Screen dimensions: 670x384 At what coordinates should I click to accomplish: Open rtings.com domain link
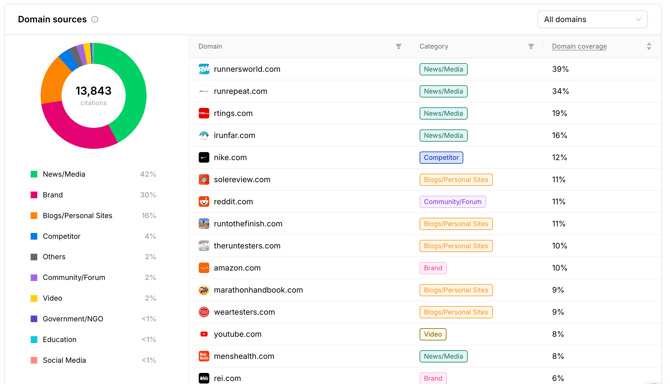pyautogui.click(x=233, y=113)
